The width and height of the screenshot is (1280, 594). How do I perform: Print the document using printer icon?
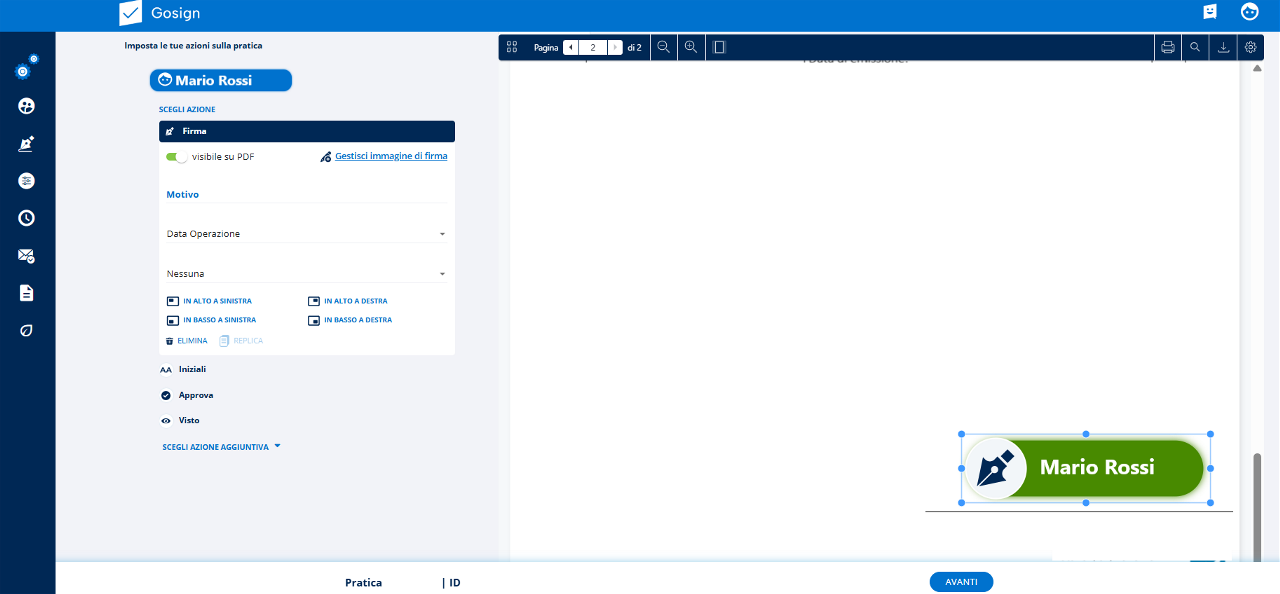point(1167,47)
